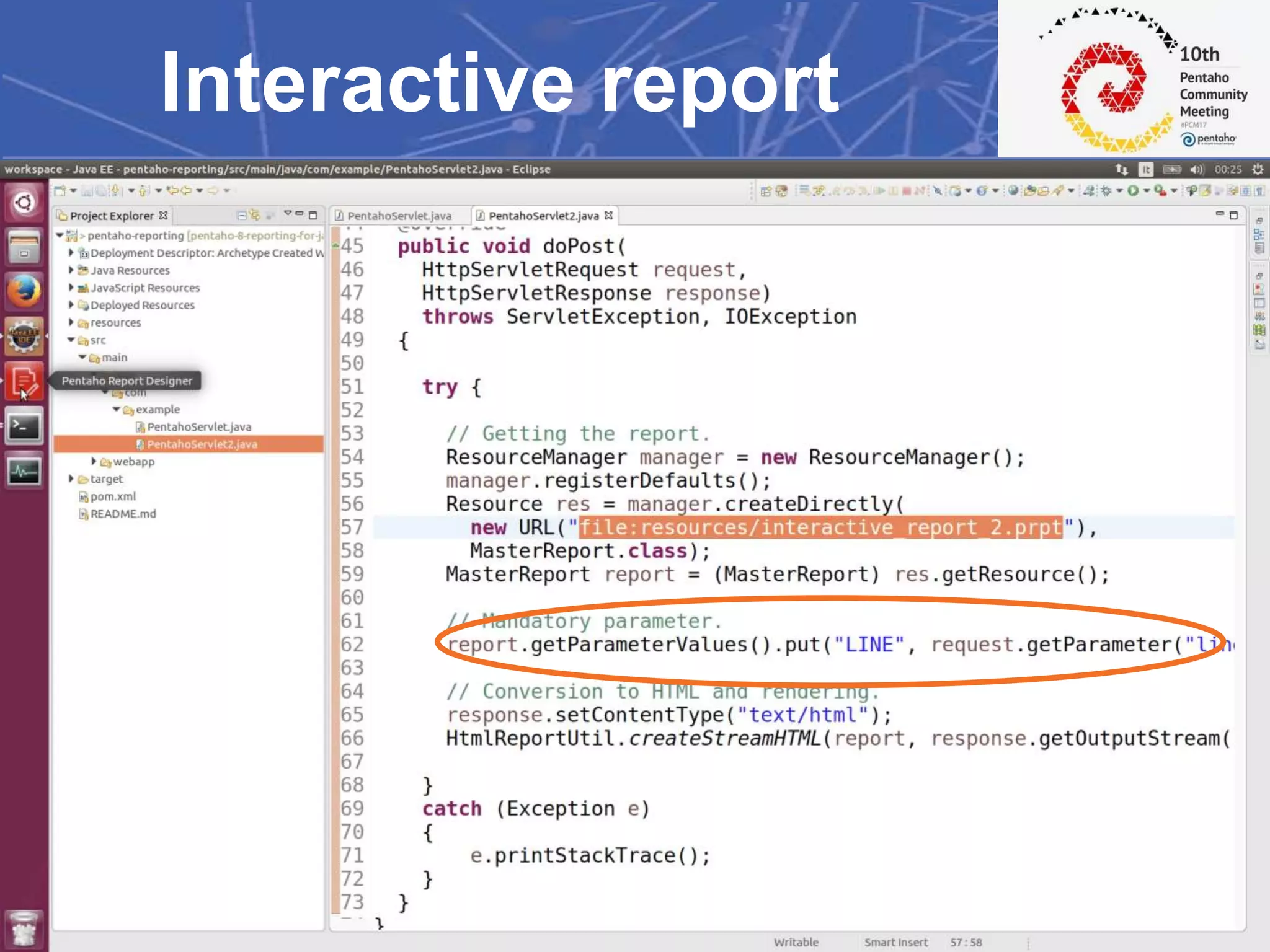The width and height of the screenshot is (1270, 952).
Task: Open the New wizard toolbar icon
Action: 60,190
